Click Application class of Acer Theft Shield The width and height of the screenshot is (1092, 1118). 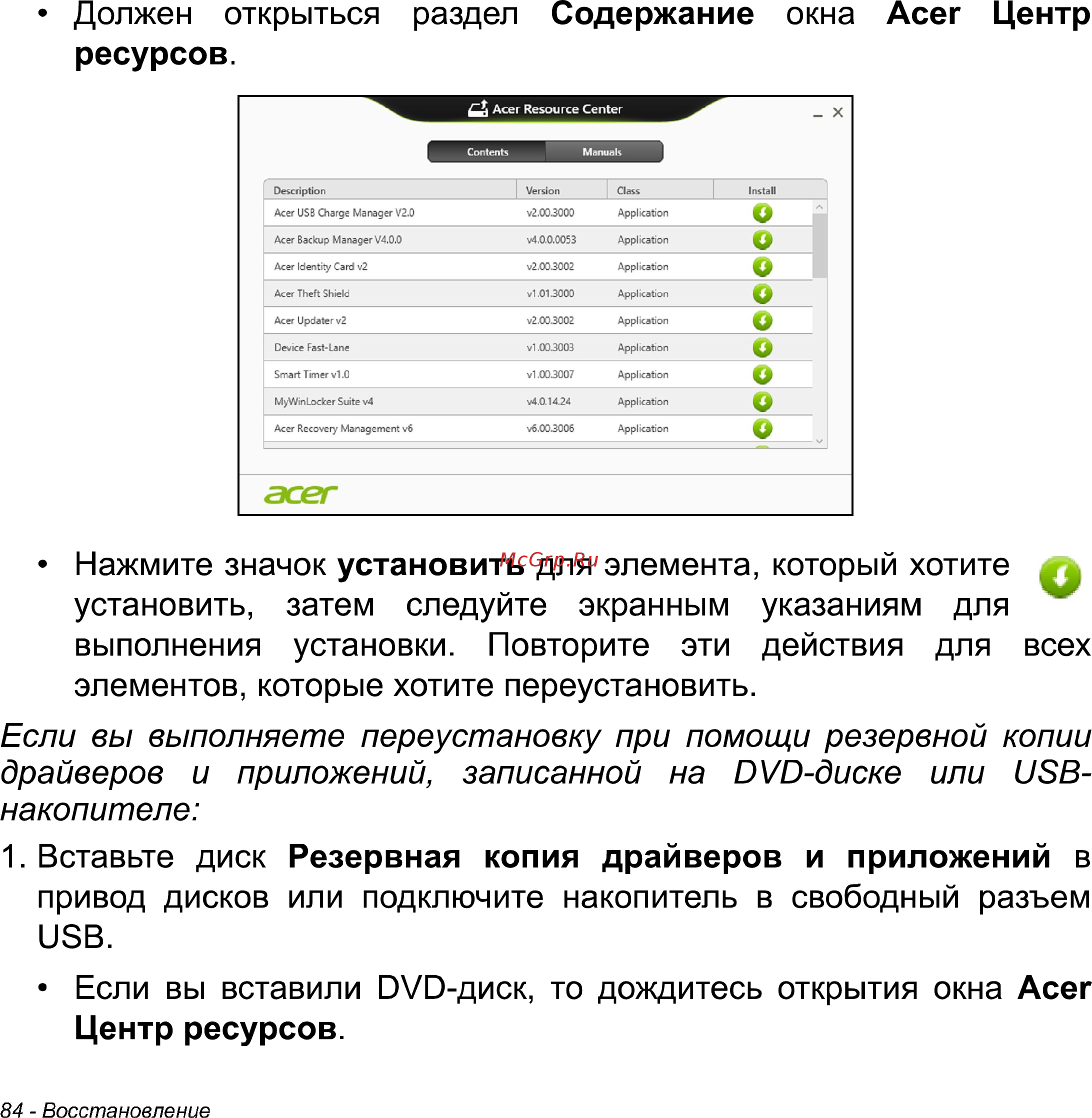(x=643, y=293)
